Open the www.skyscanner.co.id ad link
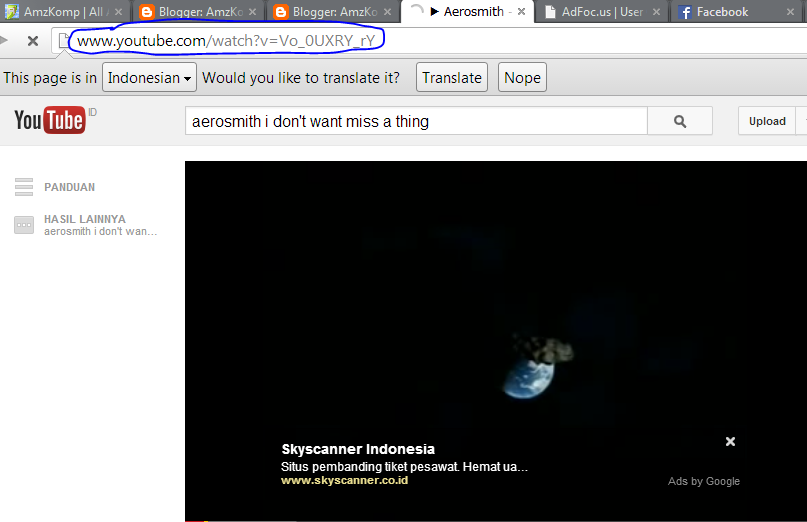Screen dimensions: 807x522 click(344, 480)
